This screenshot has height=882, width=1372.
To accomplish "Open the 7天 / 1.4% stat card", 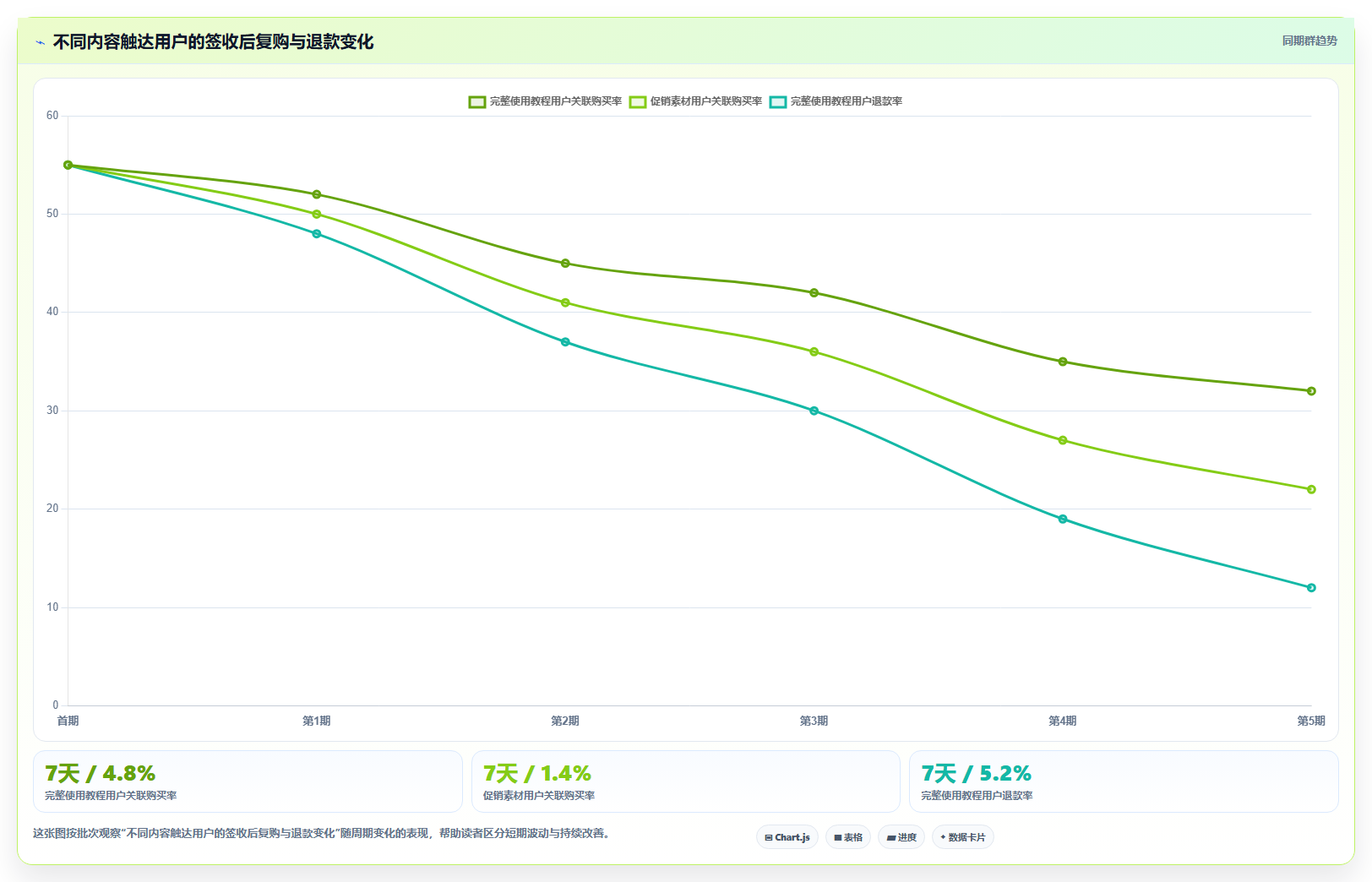I will click(x=686, y=781).
